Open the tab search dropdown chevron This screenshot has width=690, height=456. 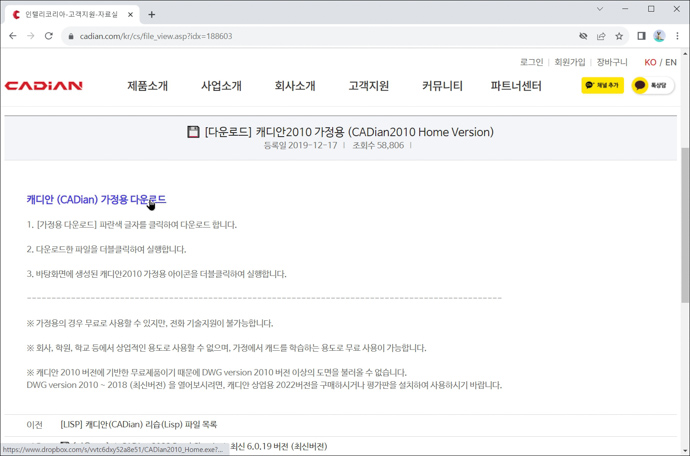coord(600,9)
